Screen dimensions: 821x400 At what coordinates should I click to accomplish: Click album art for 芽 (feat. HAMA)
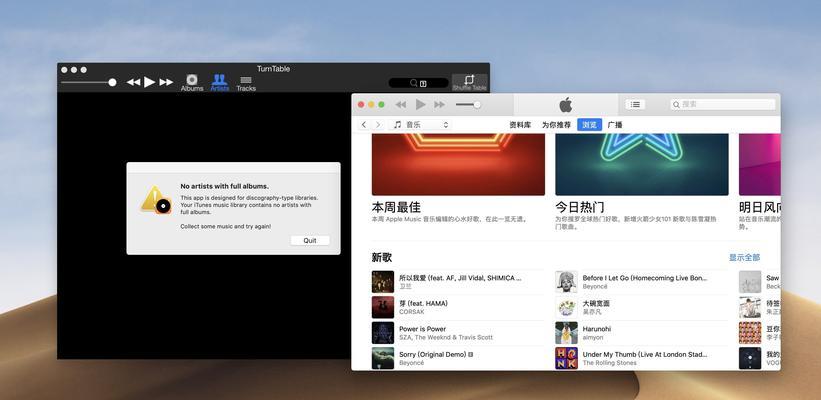click(383, 307)
